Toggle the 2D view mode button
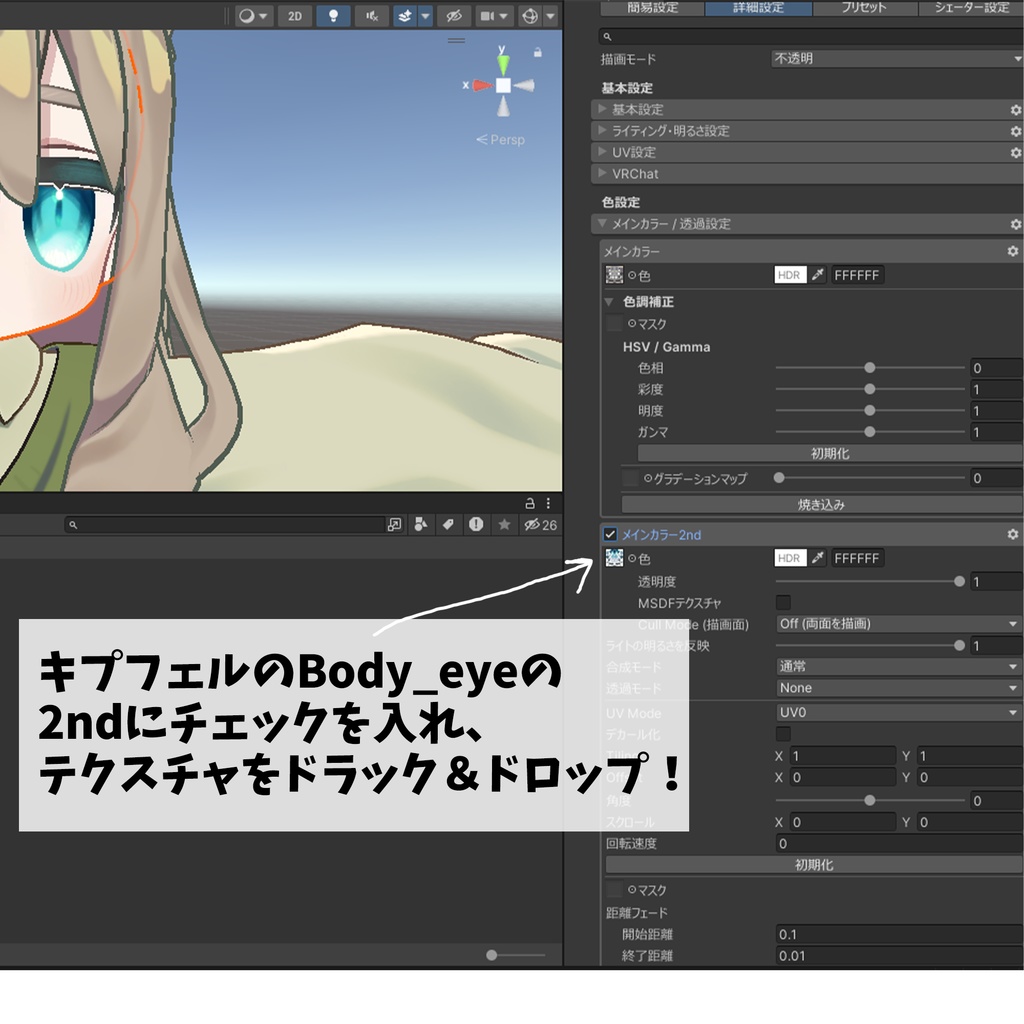Viewport: 1024px width, 1024px height. (x=294, y=15)
